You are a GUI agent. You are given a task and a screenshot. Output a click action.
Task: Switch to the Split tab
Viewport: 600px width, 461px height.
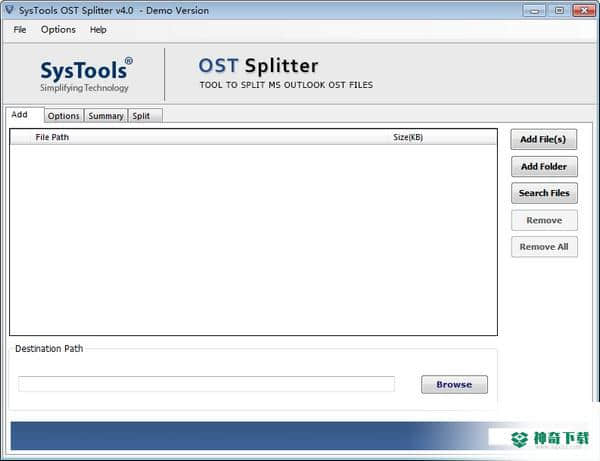(x=145, y=116)
